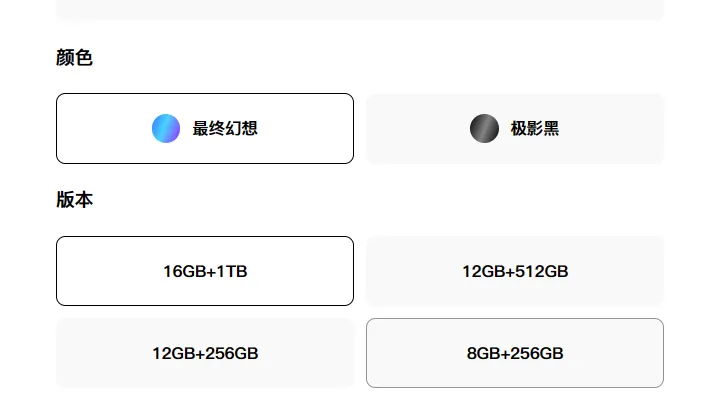Viewport: 704px width, 412px height.
Task: Click the blue-purple gradient swatch circle
Action: pyautogui.click(x=166, y=128)
